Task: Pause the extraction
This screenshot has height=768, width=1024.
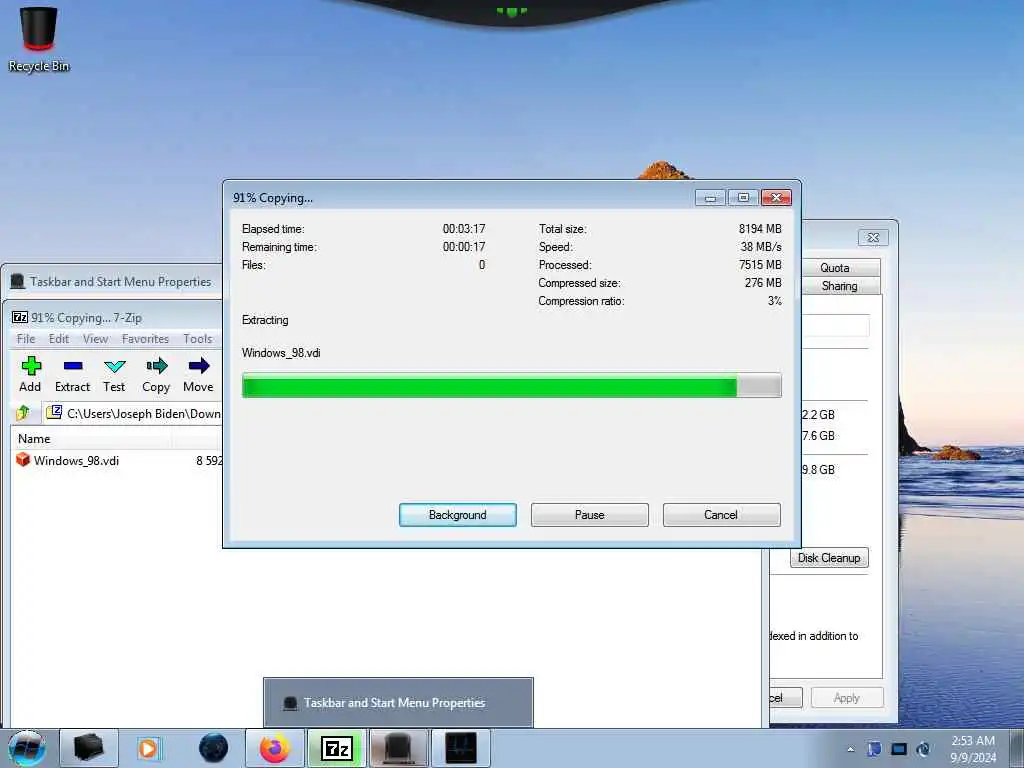Action: coord(590,515)
